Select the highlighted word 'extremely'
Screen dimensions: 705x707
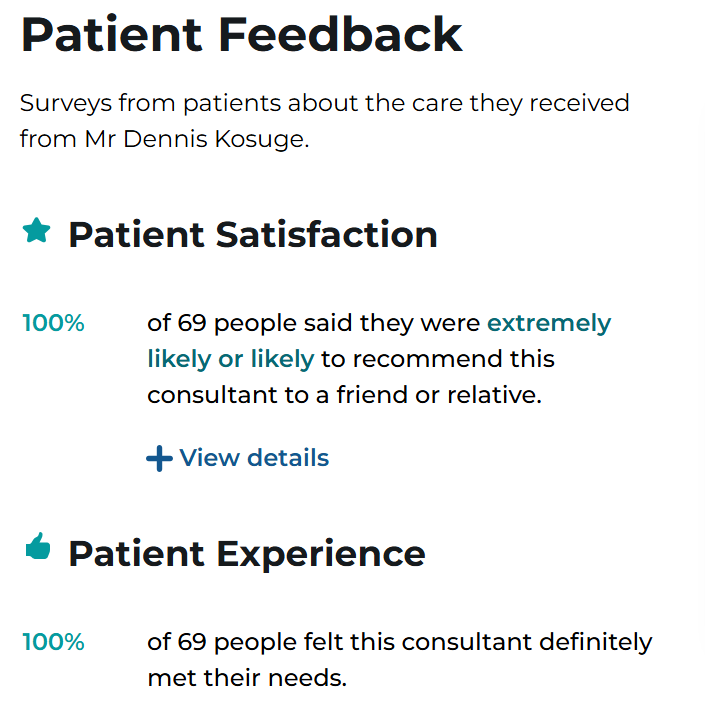[x=549, y=323]
